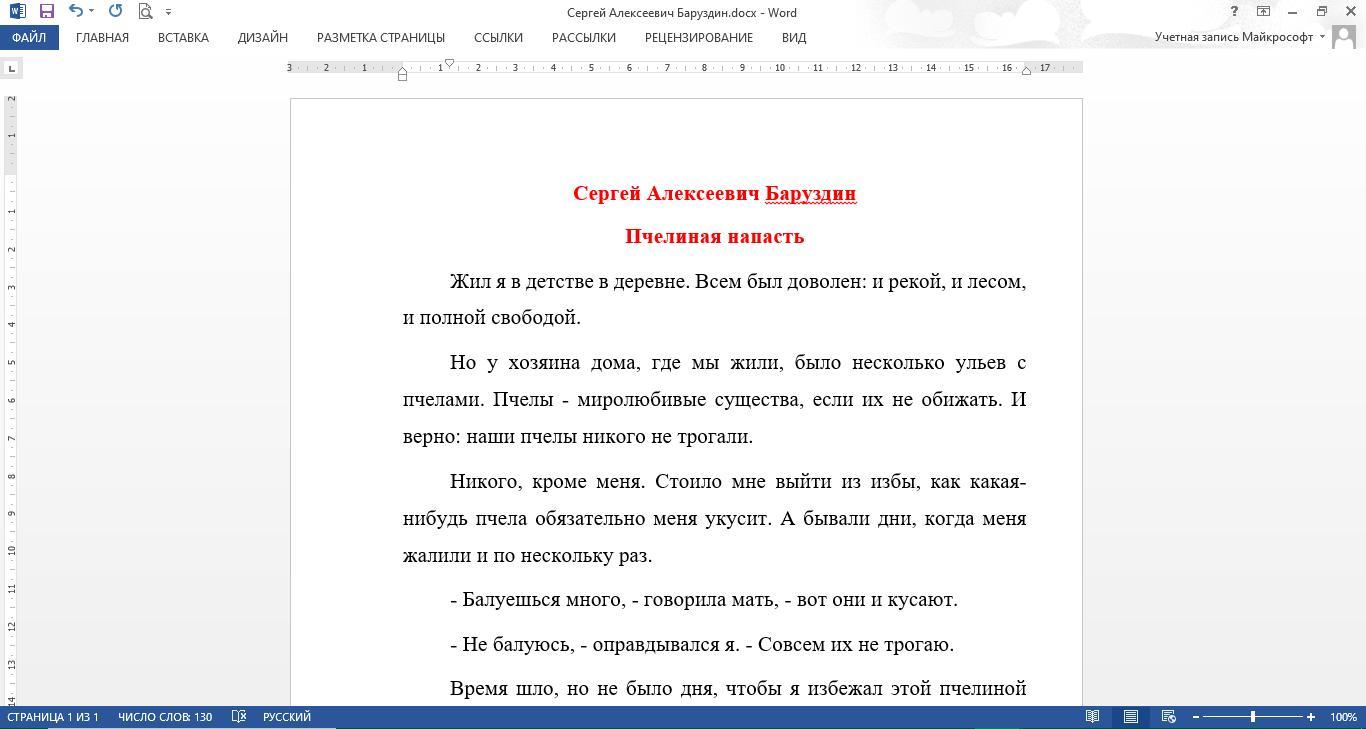Viewport: 1366px width, 729px height.
Task: Switch to Read Mode view
Action: click(1093, 717)
